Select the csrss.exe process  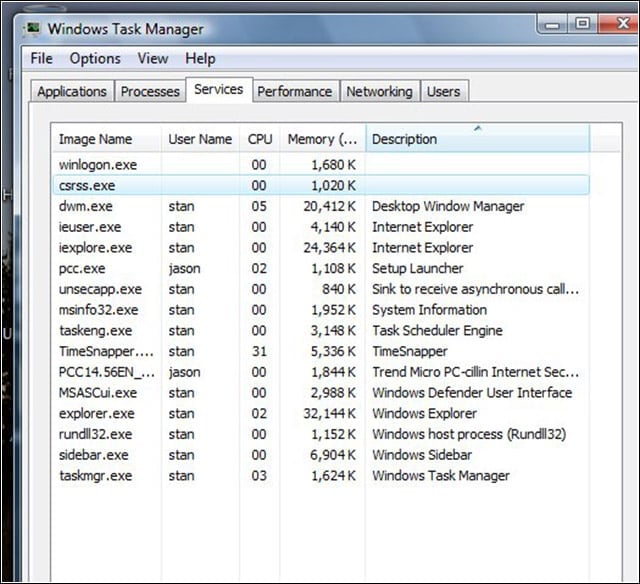click(x=321, y=186)
